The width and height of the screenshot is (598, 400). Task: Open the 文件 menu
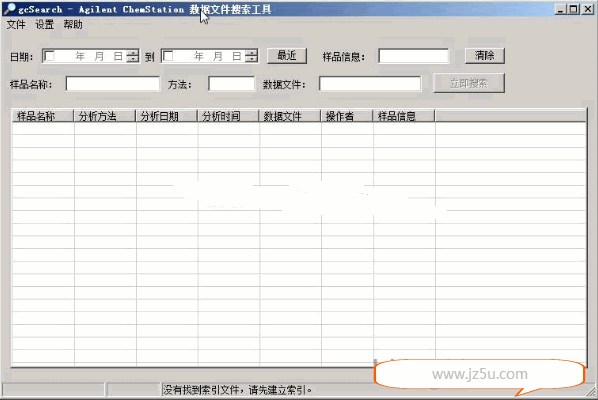(16, 25)
